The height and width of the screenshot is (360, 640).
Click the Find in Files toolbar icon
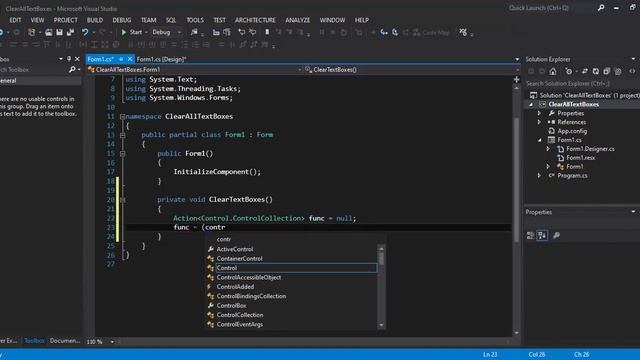pyautogui.click(x=194, y=32)
